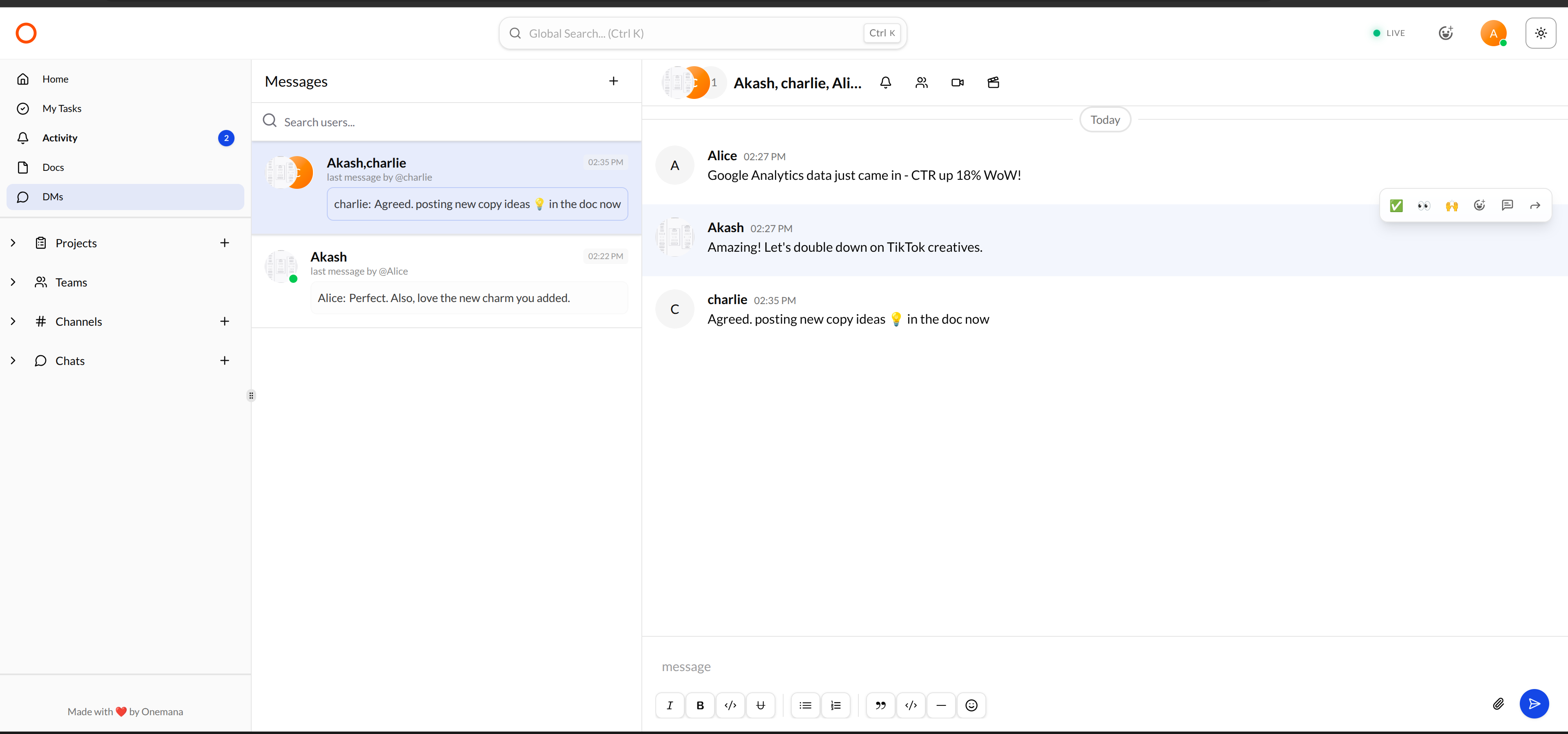
Task: Expand the Projects section chevron
Action: tap(13, 243)
